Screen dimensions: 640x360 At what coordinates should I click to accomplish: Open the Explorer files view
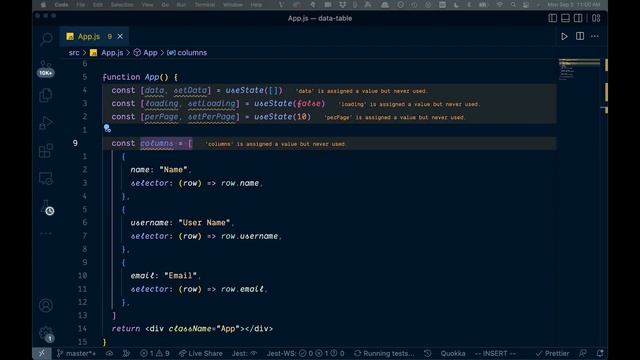click(x=46, y=95)
